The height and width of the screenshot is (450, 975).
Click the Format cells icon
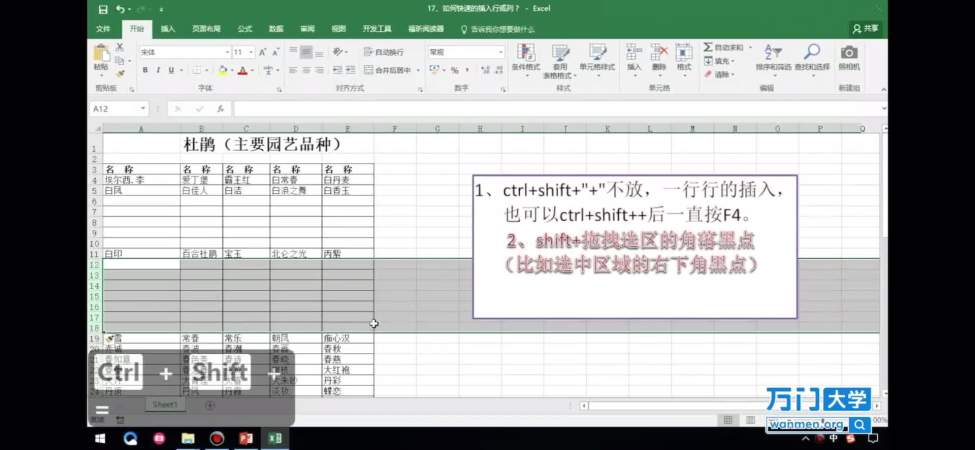(x=684, y=53)
